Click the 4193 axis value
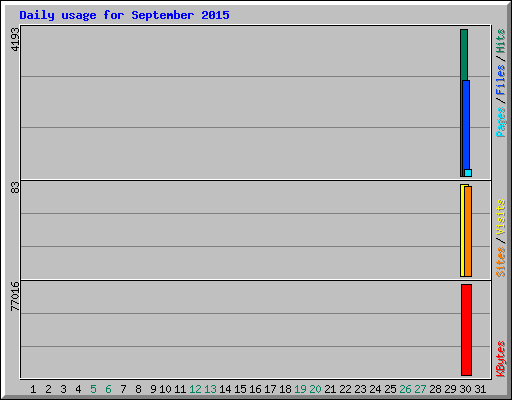This screenshot has height=400, width=512. tap(15, 39)
